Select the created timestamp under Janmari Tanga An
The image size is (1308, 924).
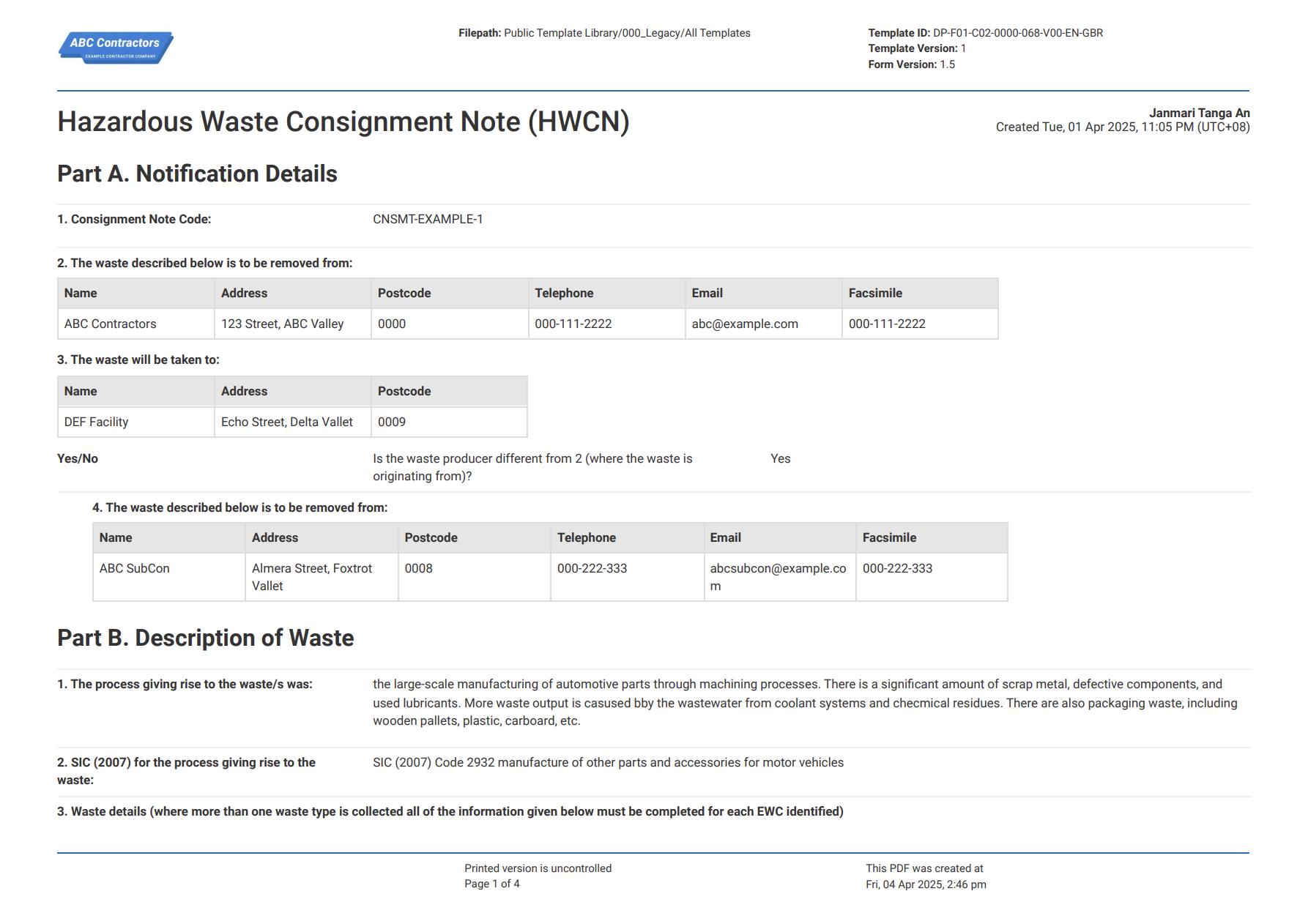1123,126
